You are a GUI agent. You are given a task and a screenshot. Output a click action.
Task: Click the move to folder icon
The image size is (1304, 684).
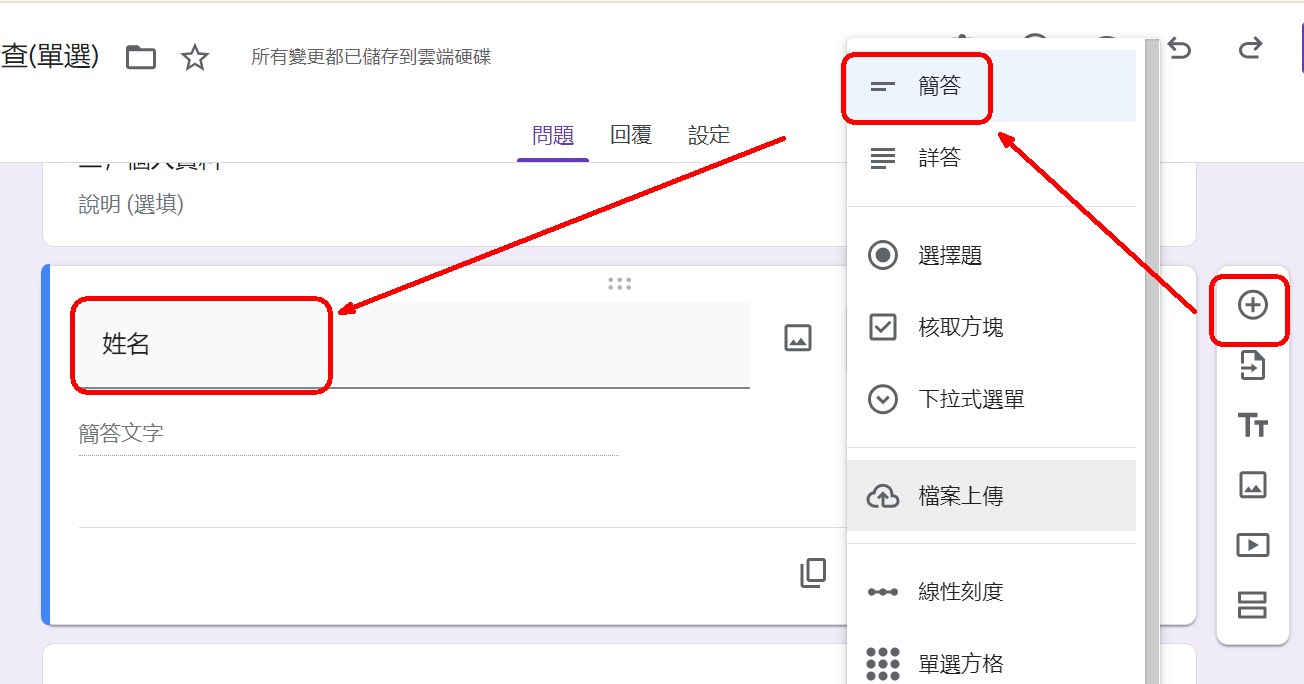[x=141, y=58]
